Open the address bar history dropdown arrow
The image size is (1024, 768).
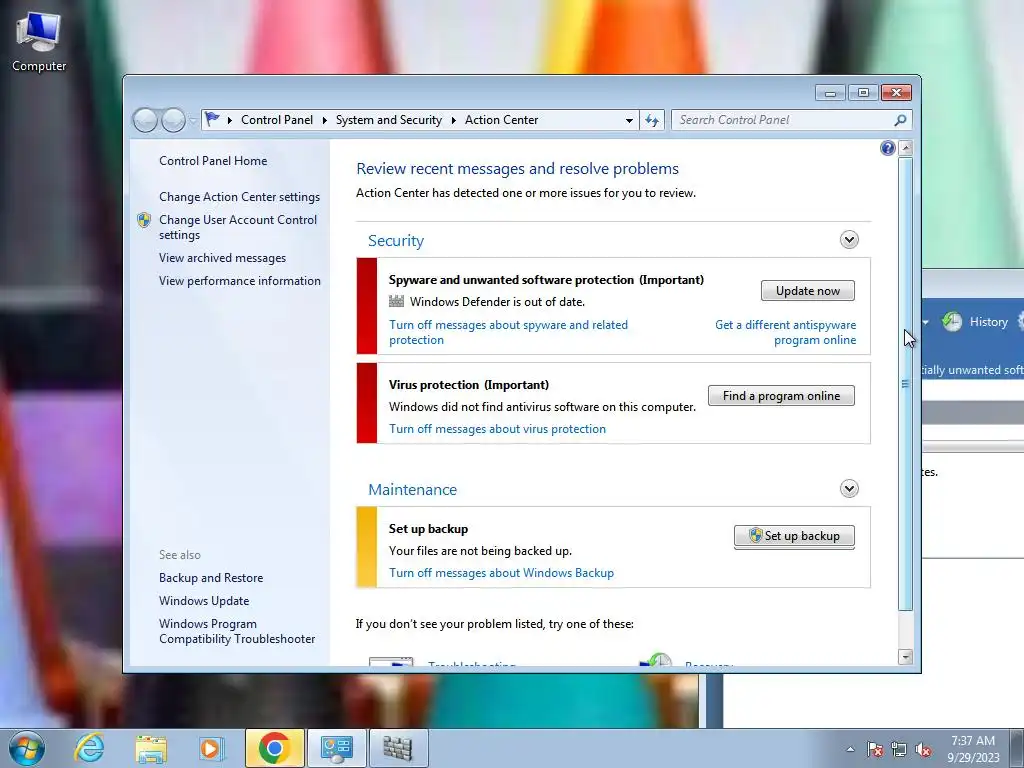pos(629,120)
